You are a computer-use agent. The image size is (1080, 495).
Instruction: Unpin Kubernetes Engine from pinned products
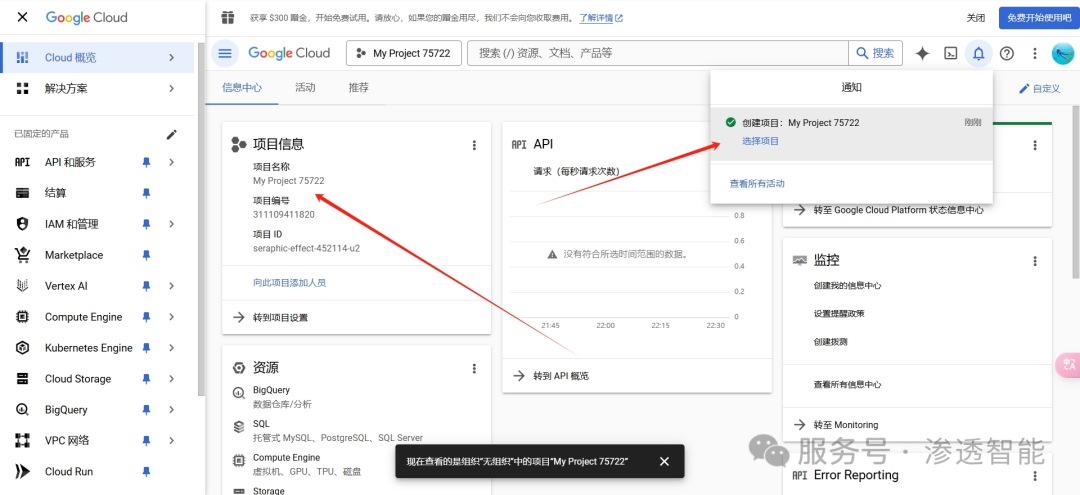(x=146, y=348)
